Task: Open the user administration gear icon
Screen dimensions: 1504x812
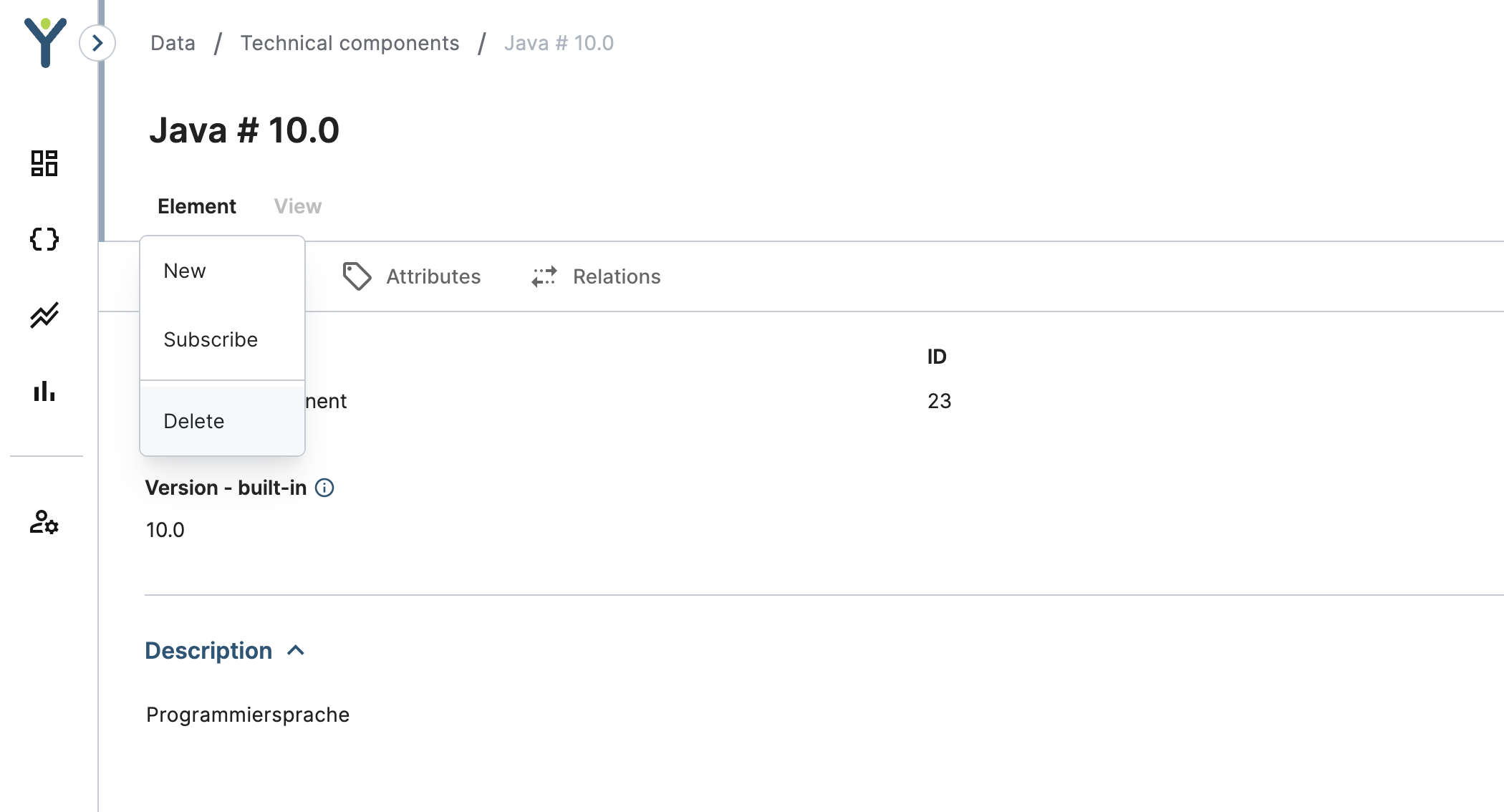Action: [44, 522]
